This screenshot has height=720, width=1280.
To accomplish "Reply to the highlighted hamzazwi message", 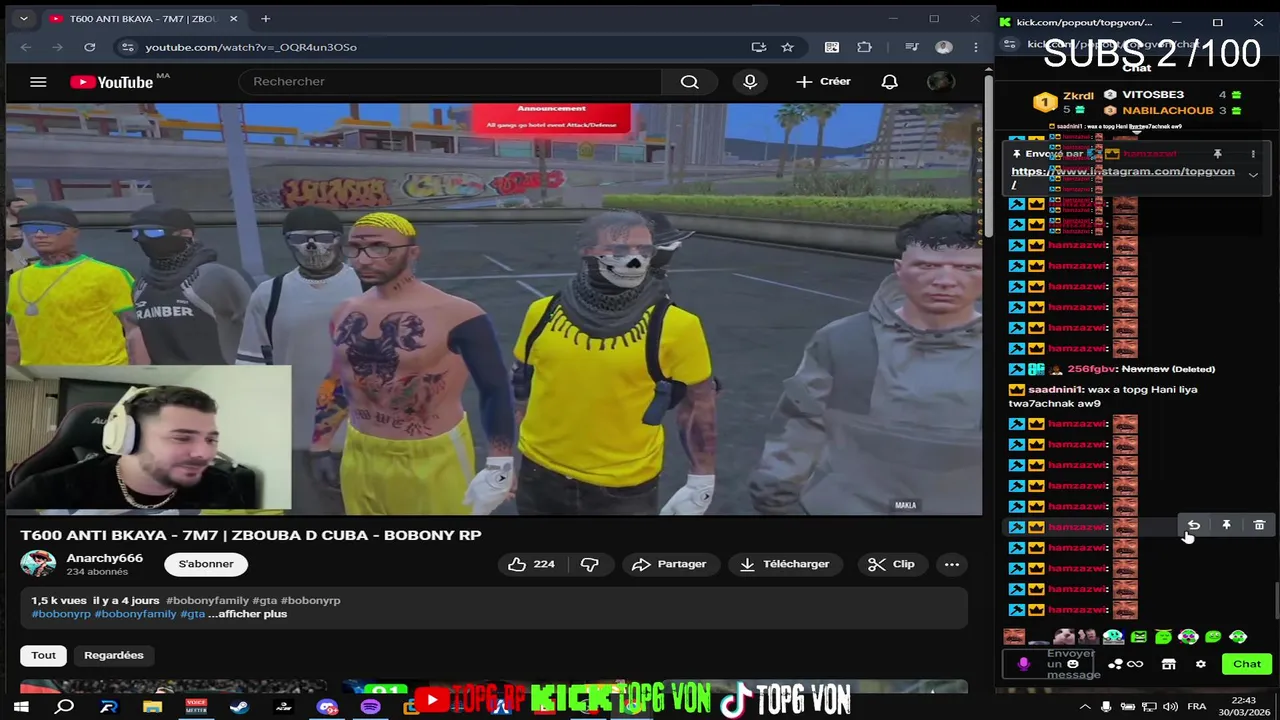I will pos(1193,525).
